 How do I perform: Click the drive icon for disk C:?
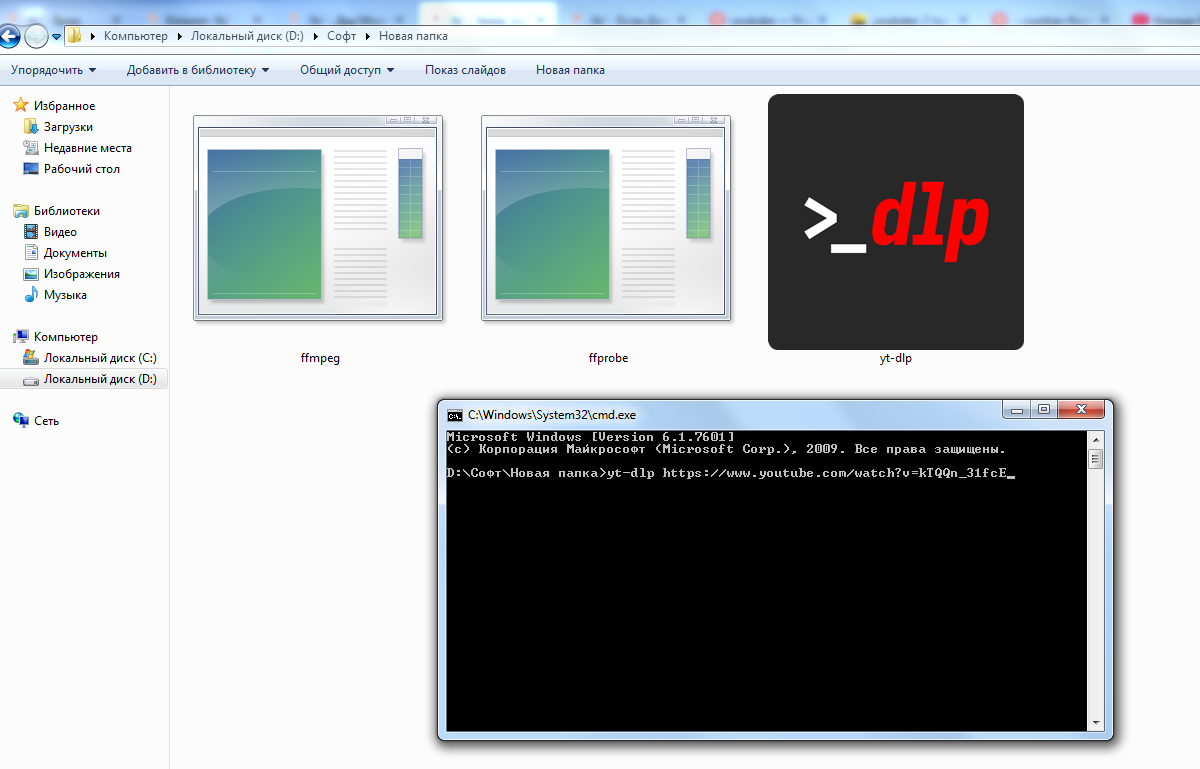(x=31, y=358)
